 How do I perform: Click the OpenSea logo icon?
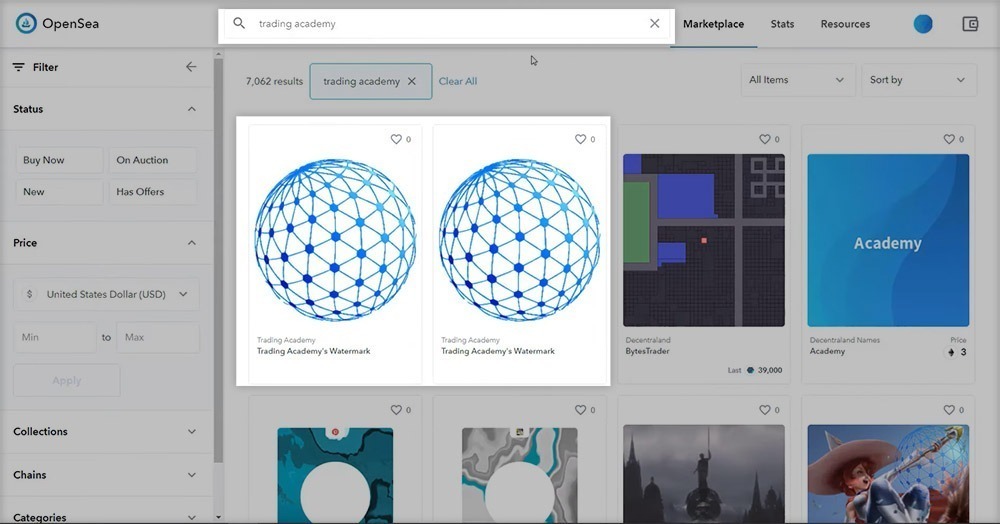coord(26,24)
